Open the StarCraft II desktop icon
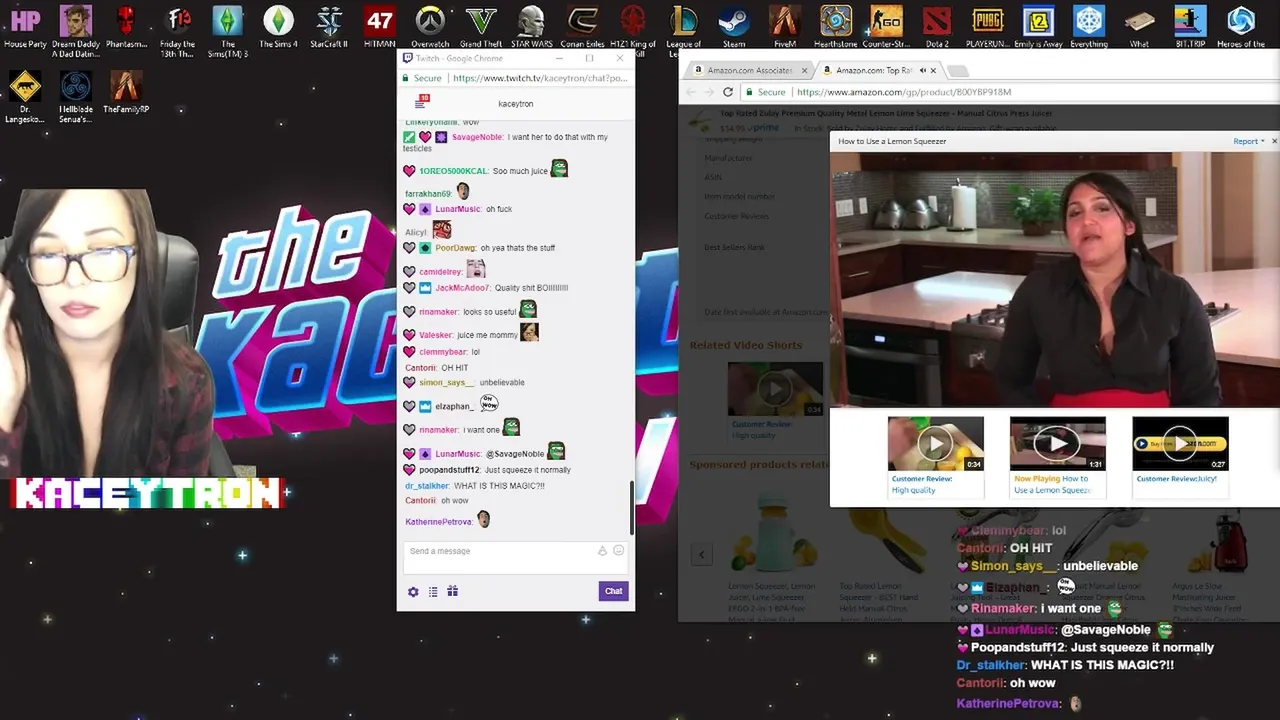 click(329, 27)
